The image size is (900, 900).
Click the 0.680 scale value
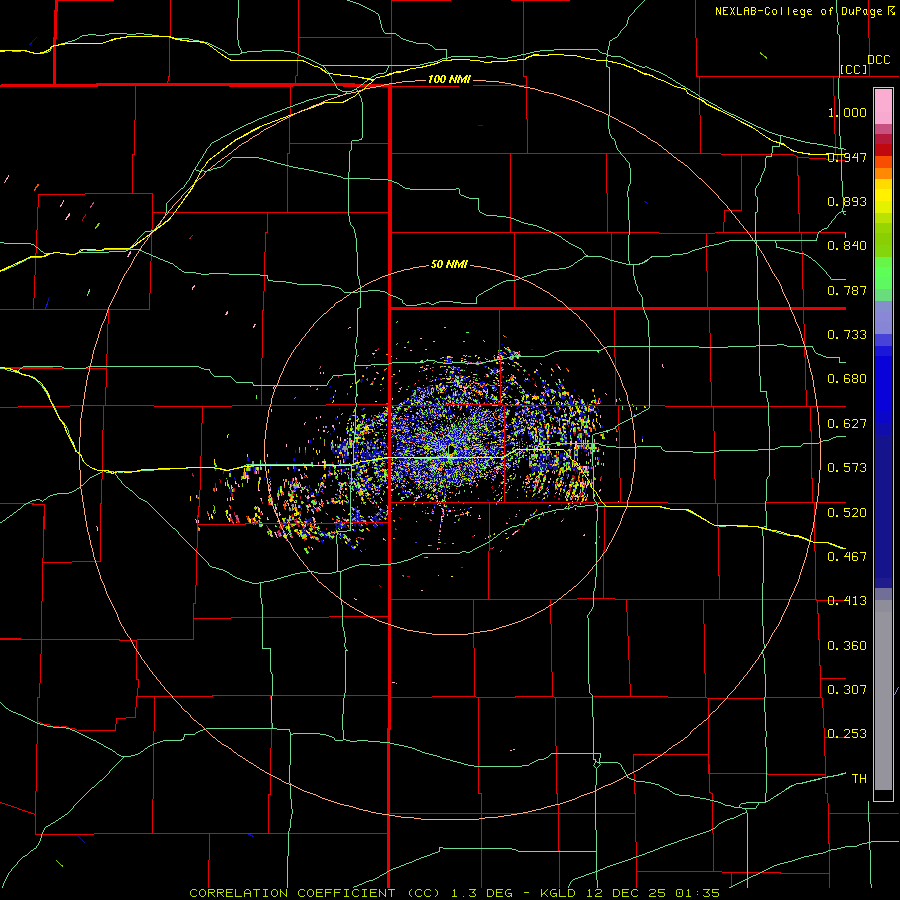coord(847,379)
